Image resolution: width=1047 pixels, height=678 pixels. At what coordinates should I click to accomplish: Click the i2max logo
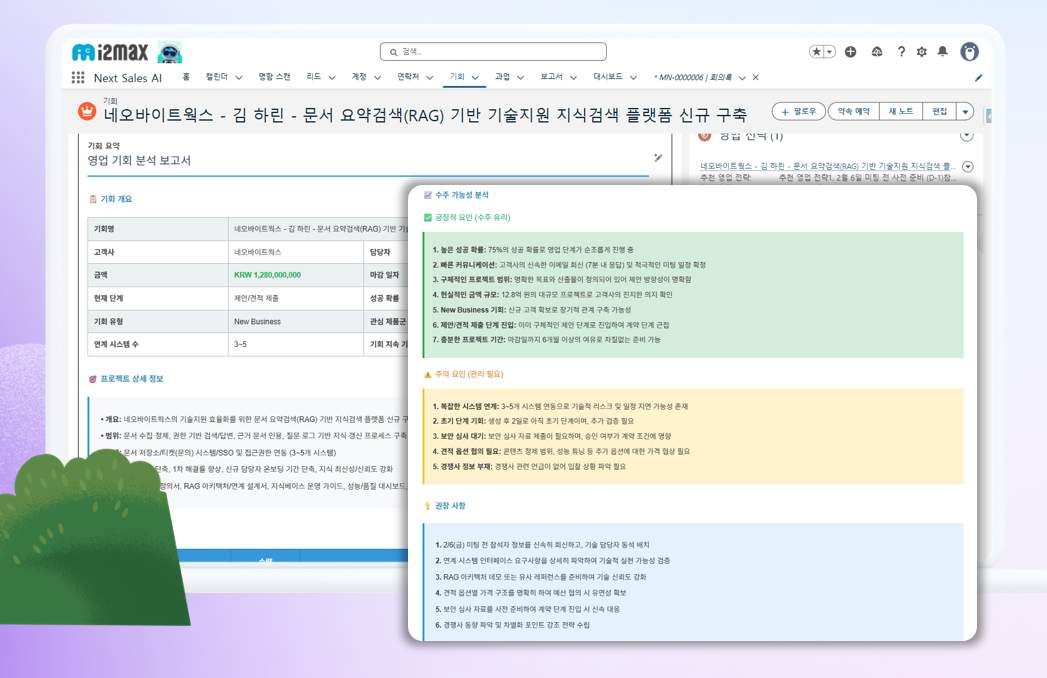(x=110, y=51)
